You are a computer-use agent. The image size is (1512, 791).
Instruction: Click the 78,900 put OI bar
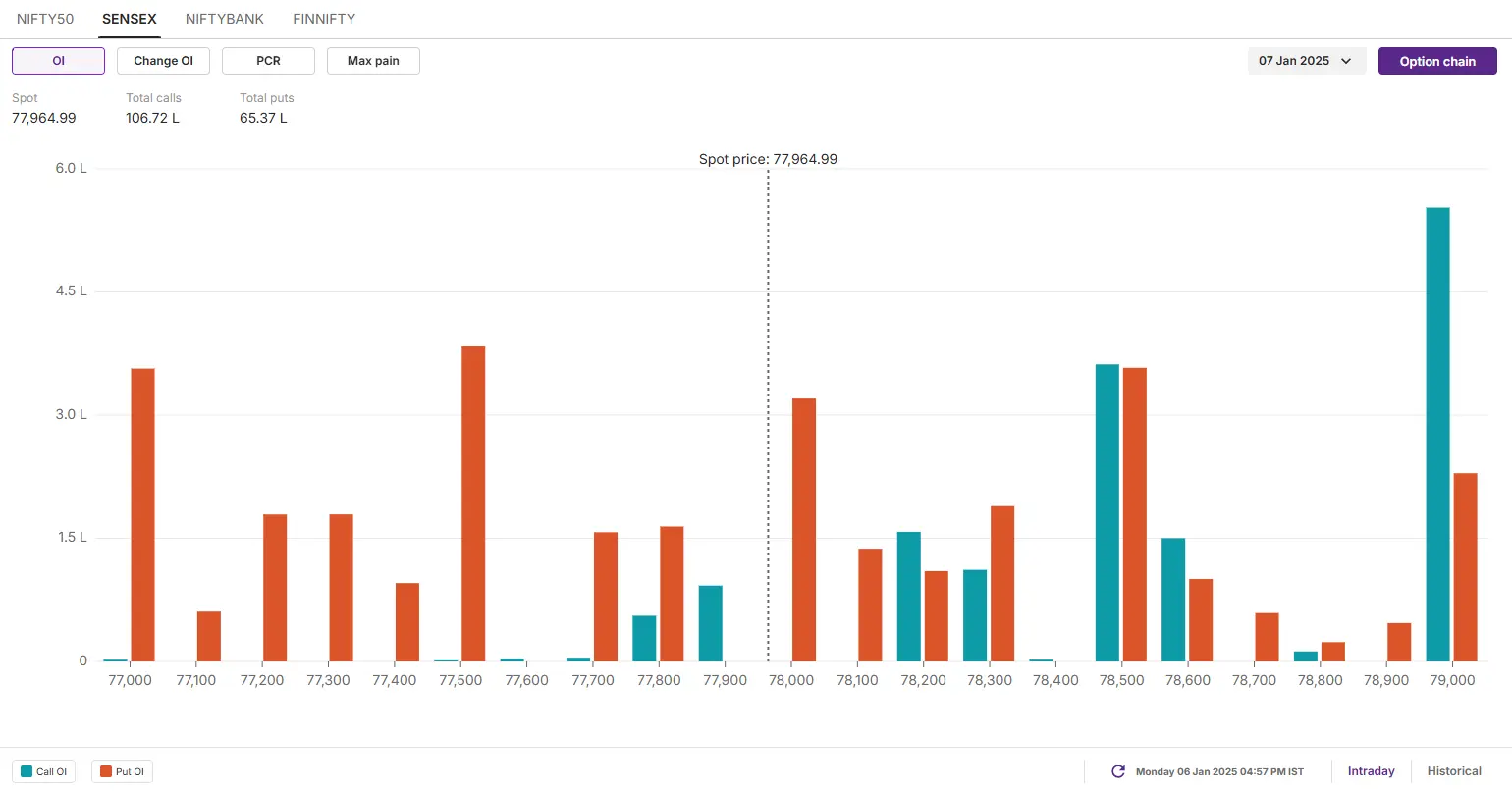1399,642
